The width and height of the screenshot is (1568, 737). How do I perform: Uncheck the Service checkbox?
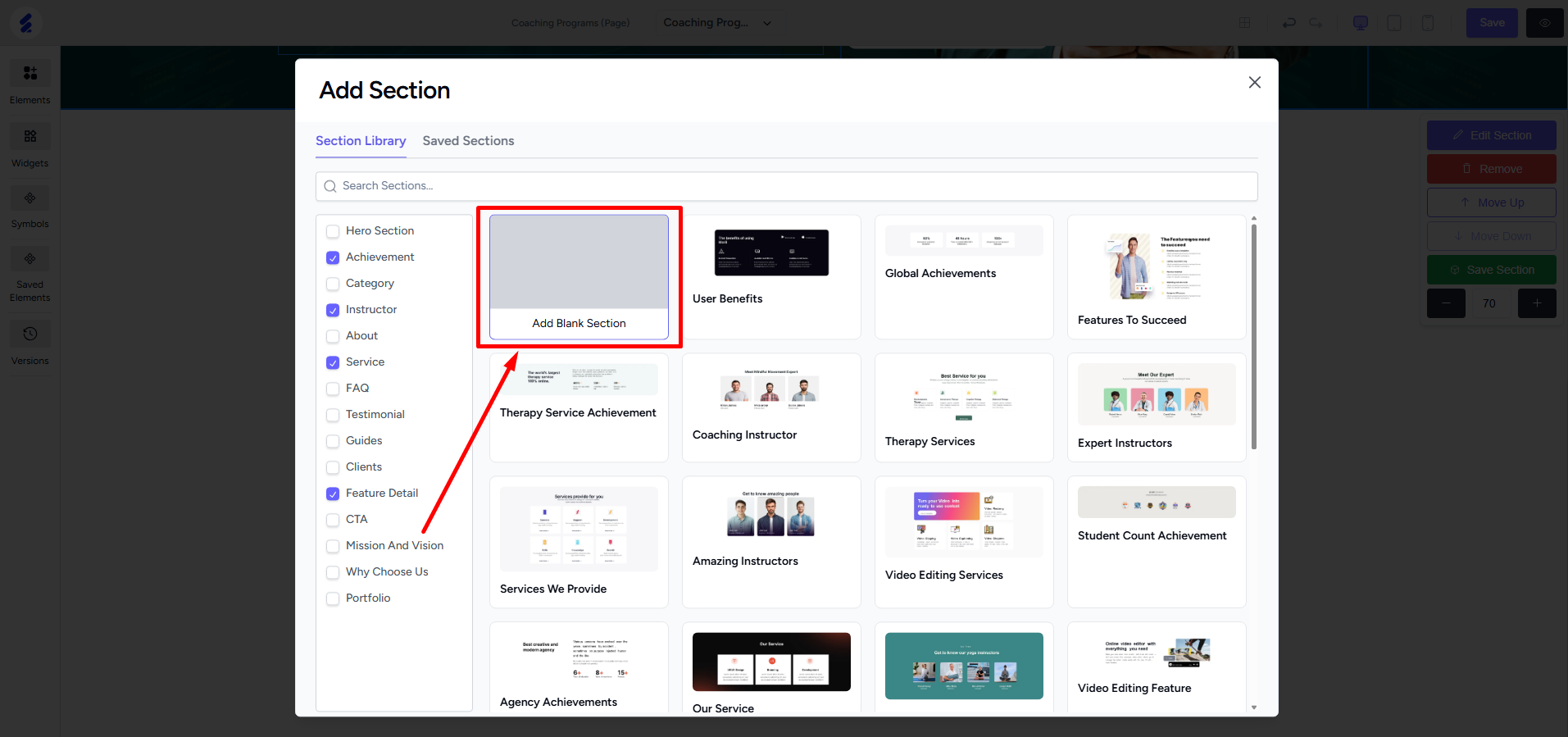click(333, 362)
